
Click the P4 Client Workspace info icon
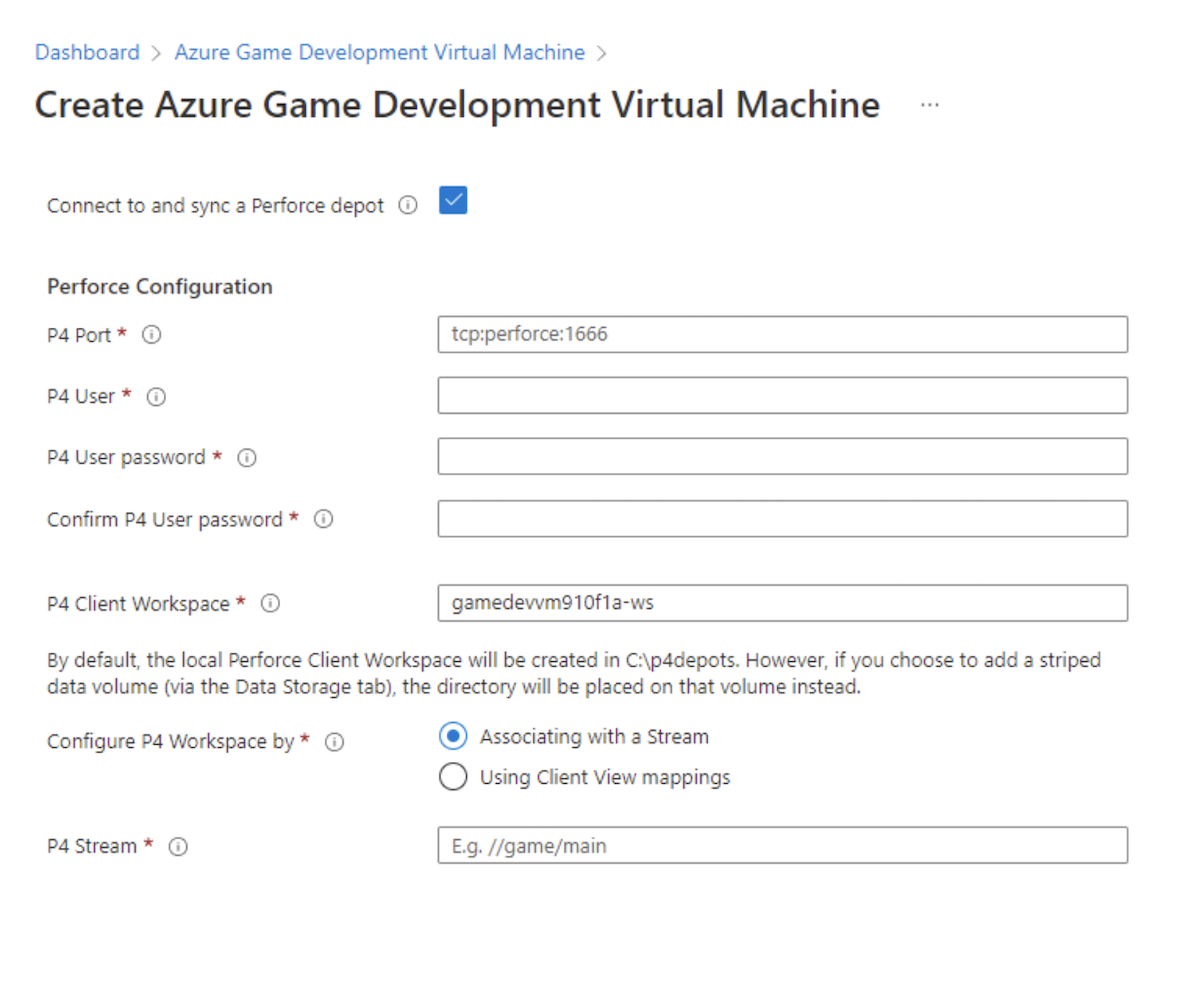coord(270,603)
